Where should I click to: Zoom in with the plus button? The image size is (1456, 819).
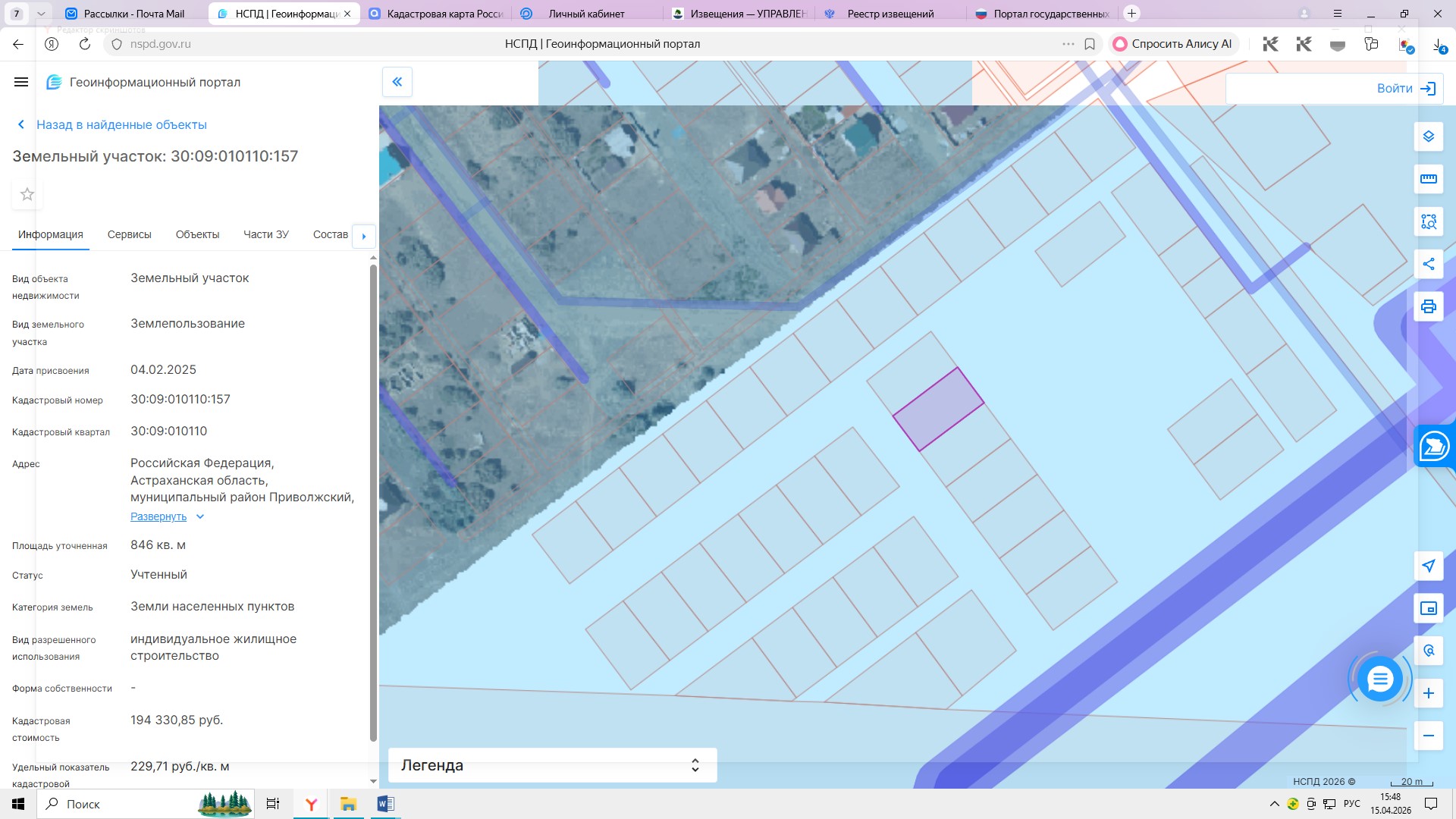point(1428,693)
